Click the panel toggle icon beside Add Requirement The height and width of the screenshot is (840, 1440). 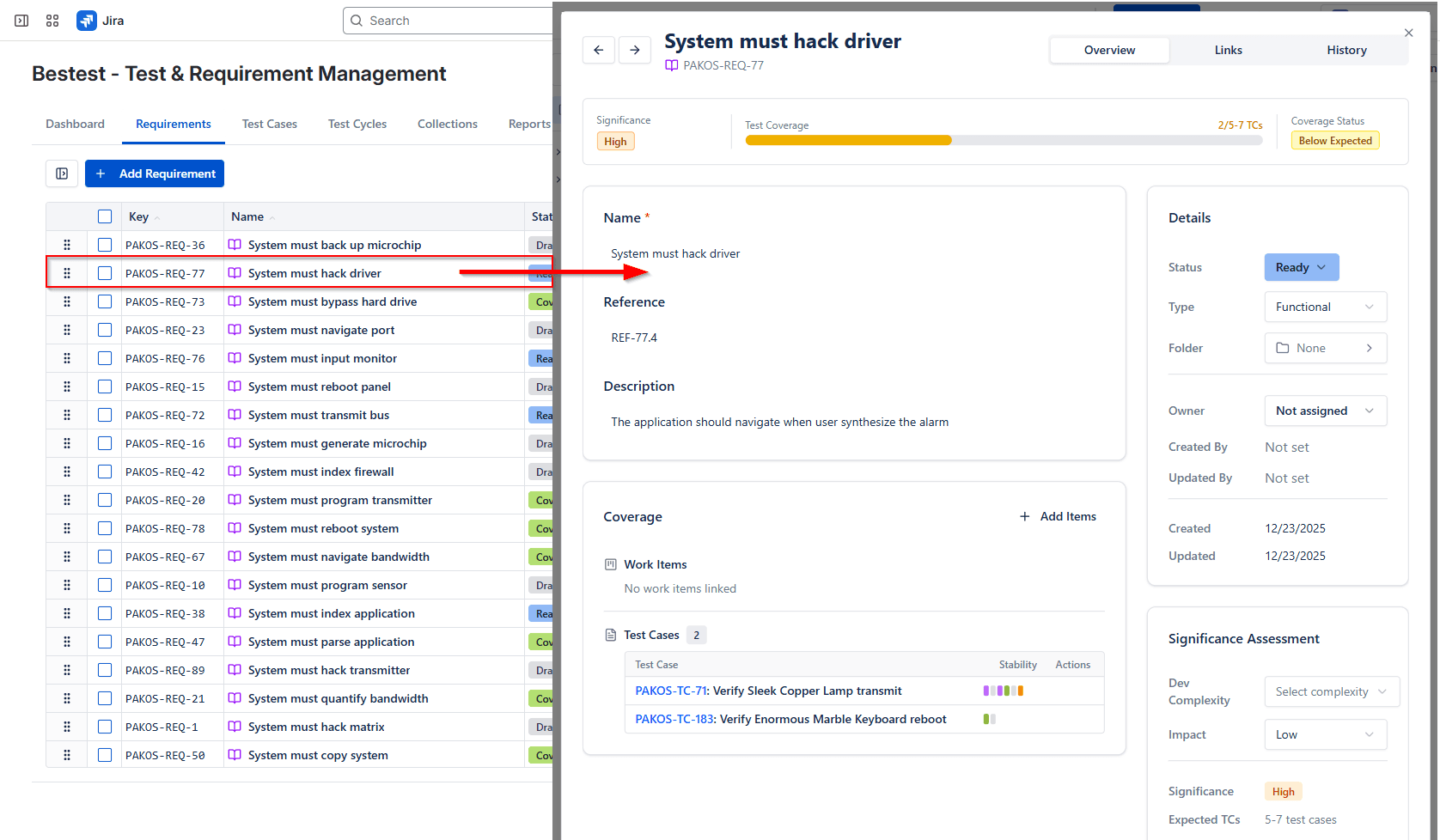(x=62, y=173)
